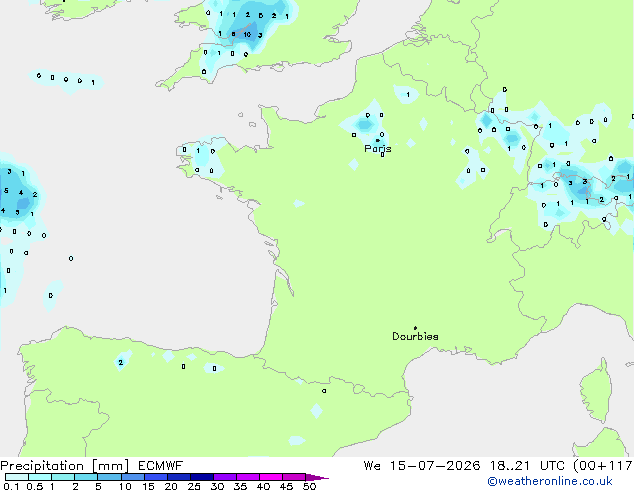
Task: Select the 30 mm purple legend swatch
Action: tap(225, 477)
